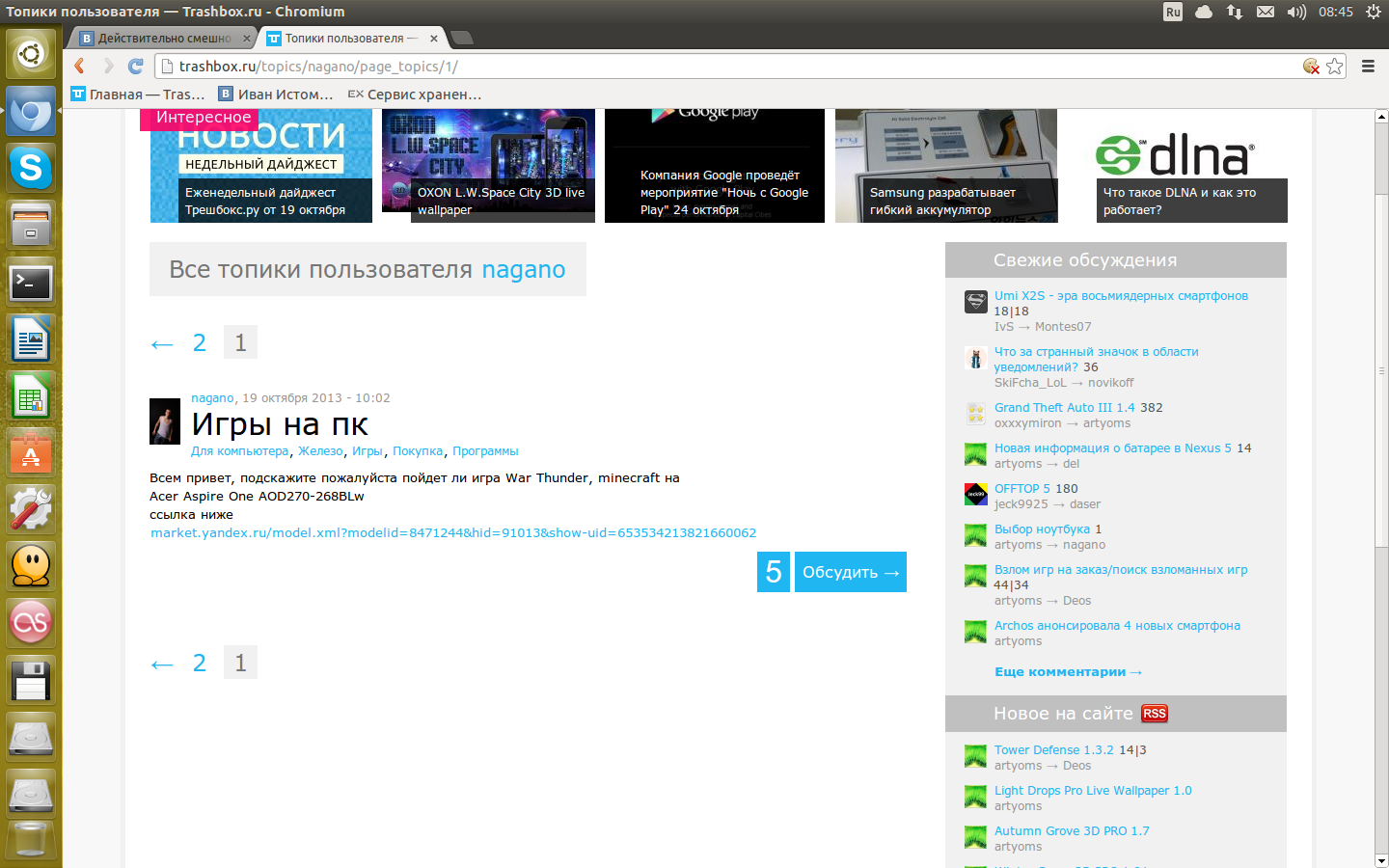Open the volume indicator in system tray
This screenshot has width=1389, height=868.
click(x=1296, y=12)
